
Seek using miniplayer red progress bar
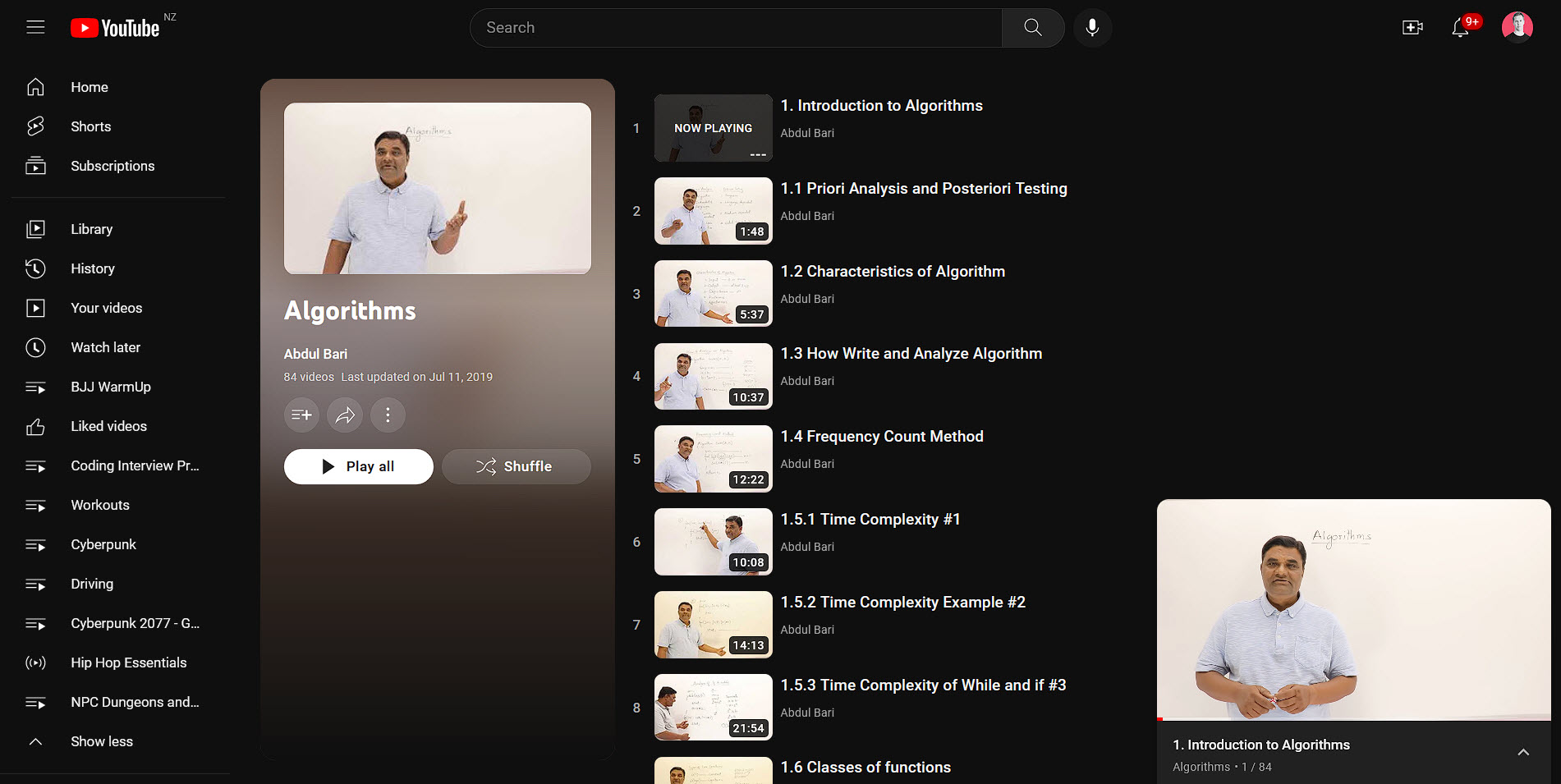tap(1354, 719)
